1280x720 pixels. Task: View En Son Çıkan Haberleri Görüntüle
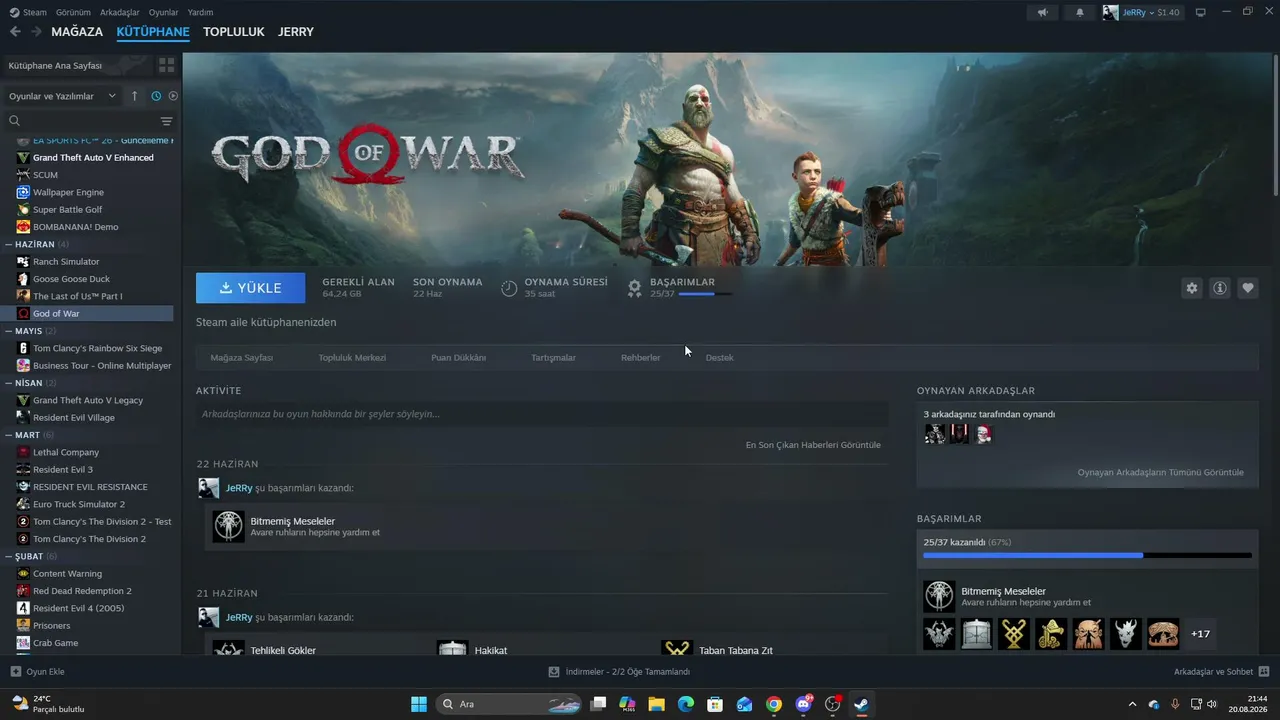tap(813, 445)
